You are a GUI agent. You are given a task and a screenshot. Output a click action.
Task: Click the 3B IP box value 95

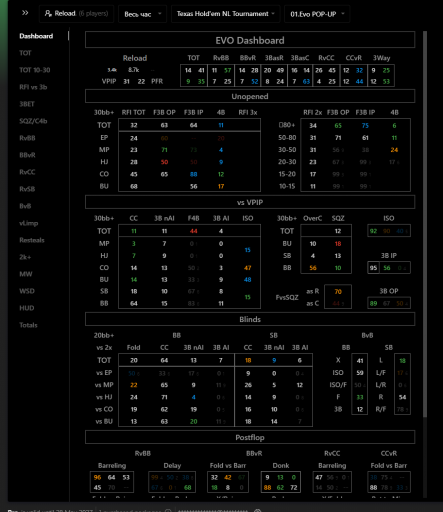pos(373,268)
